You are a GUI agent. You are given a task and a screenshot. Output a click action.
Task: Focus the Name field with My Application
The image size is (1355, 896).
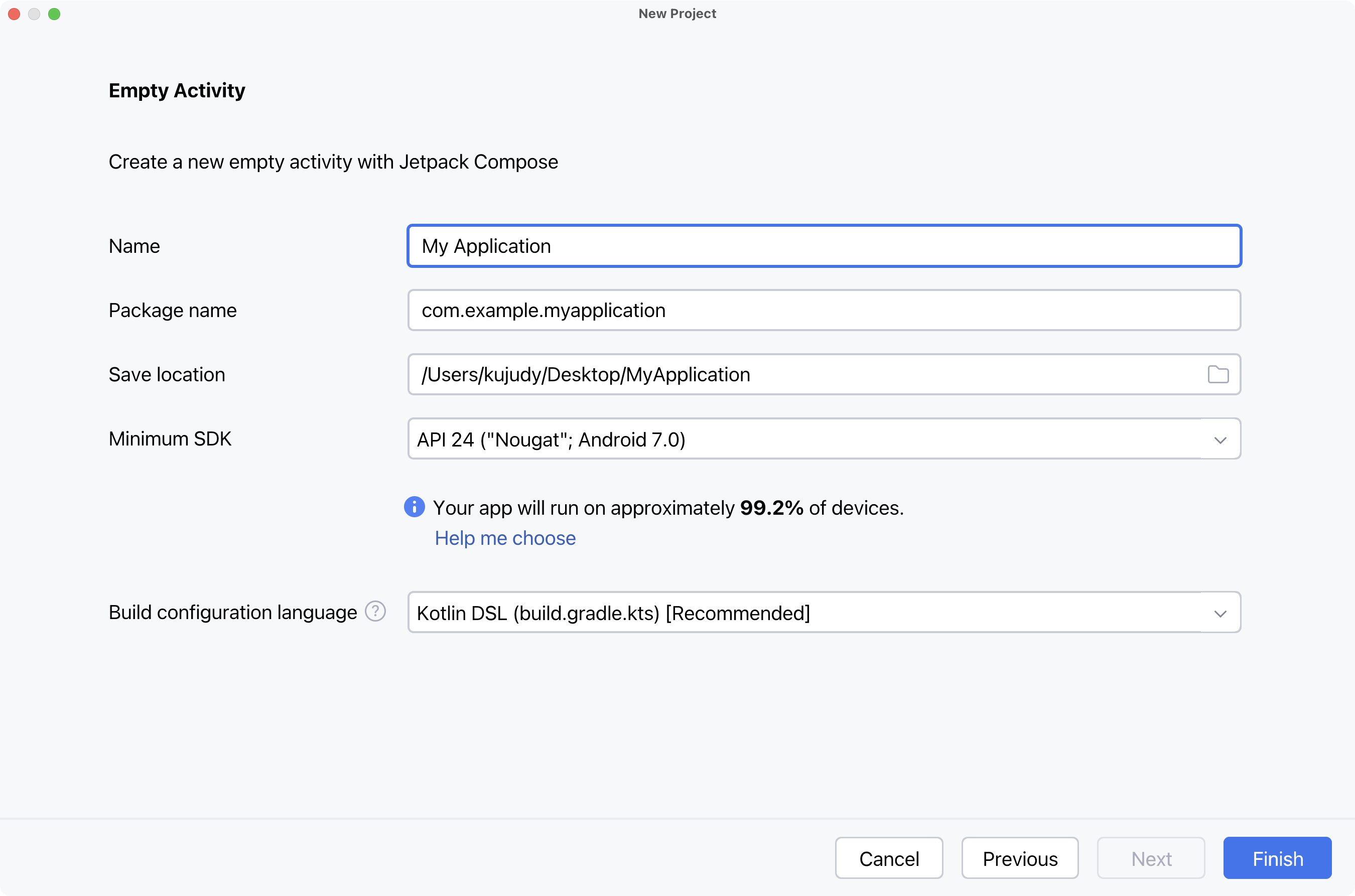click(x=824, y=246)
